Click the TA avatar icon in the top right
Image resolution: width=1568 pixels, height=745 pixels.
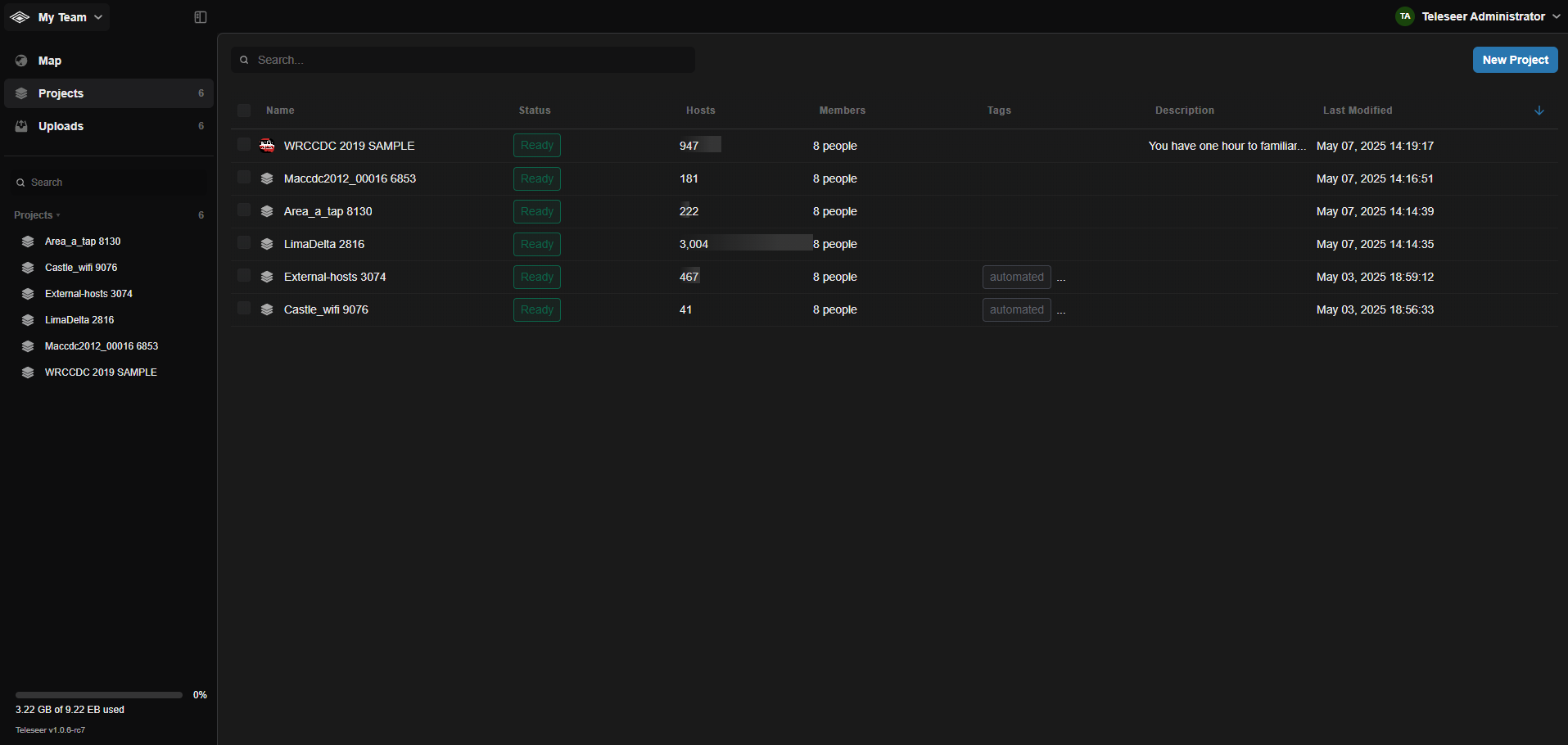[x=1405, y=16]
